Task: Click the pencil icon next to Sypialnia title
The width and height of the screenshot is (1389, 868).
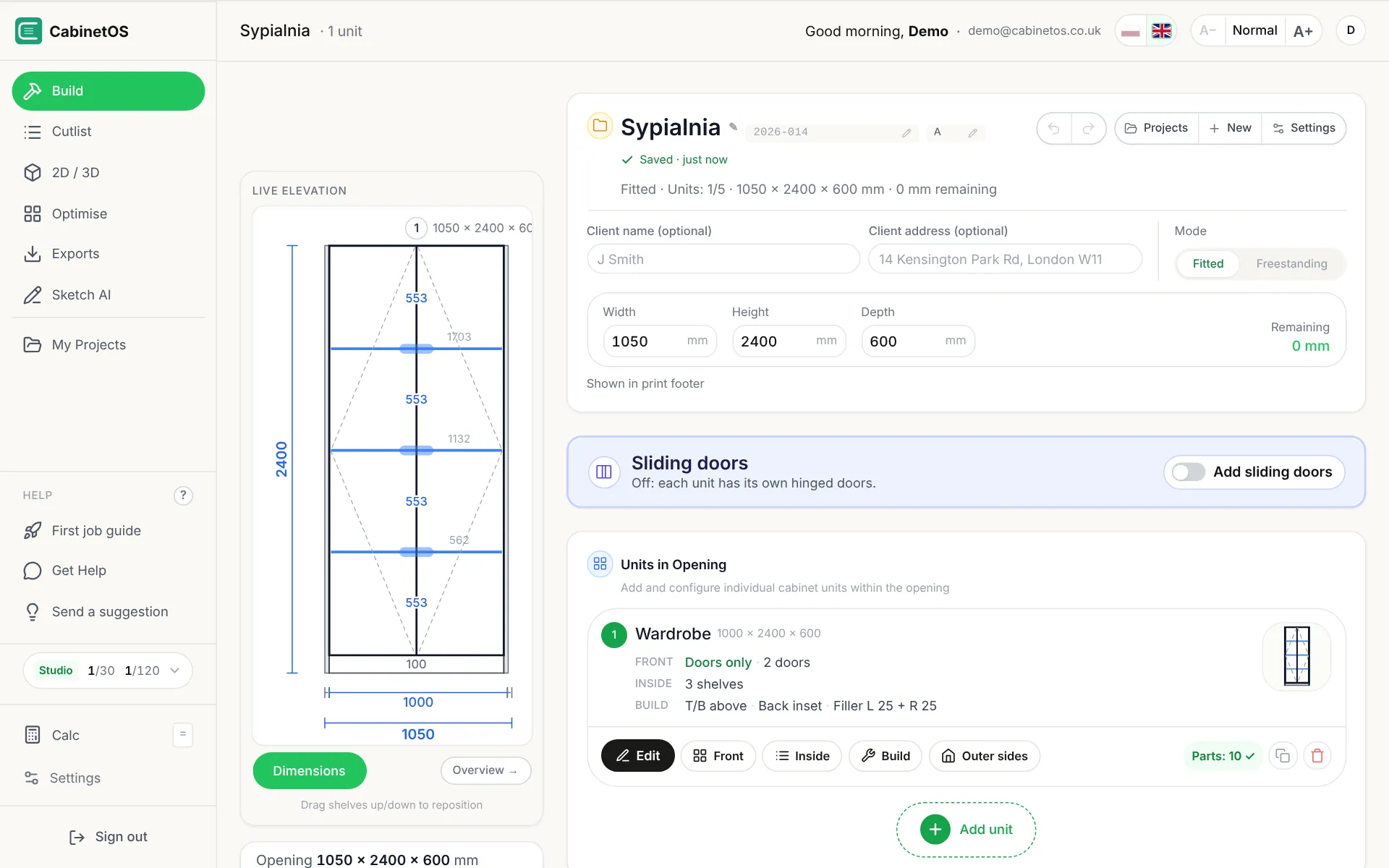Action: click(734, 127)
